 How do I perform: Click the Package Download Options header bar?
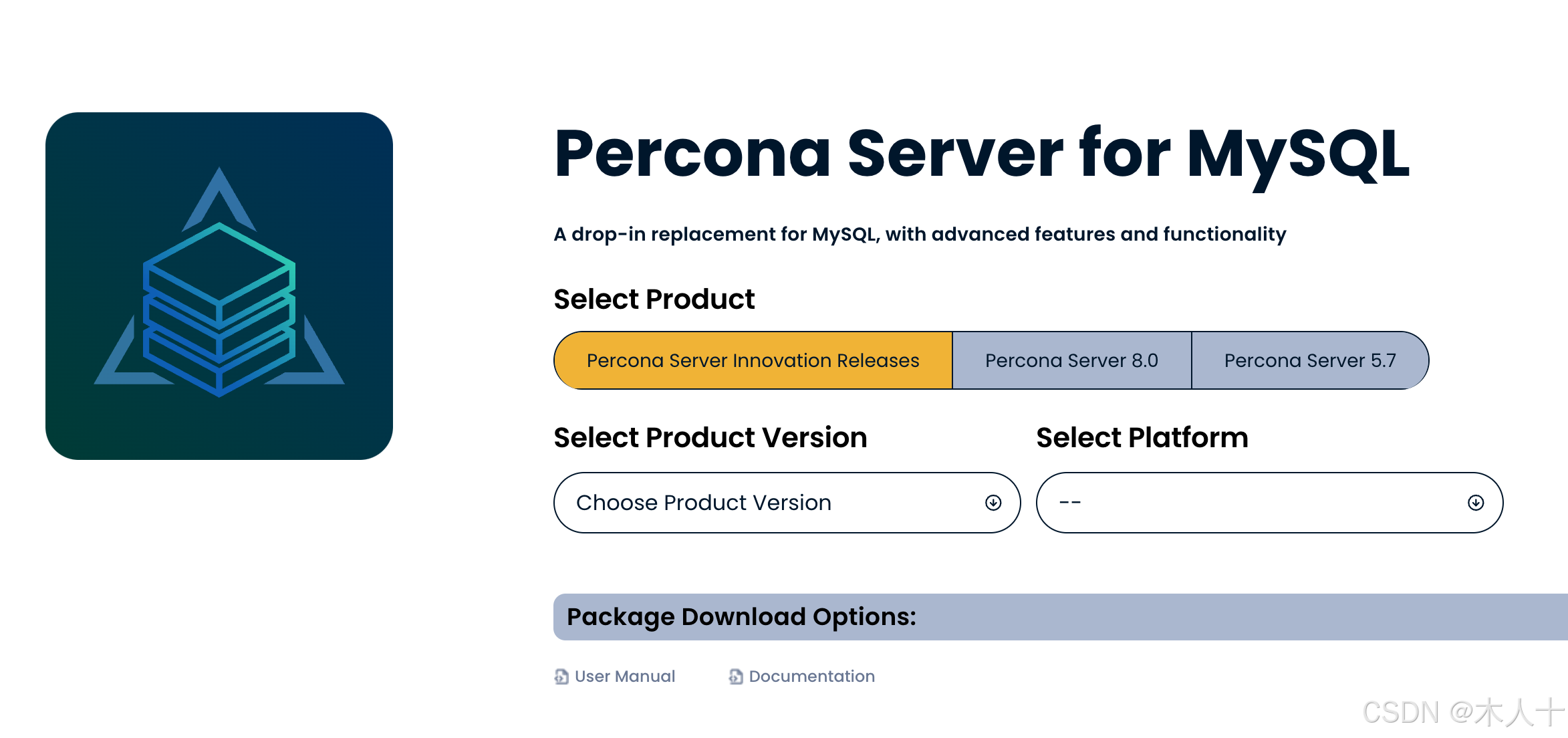click(742, 616)
